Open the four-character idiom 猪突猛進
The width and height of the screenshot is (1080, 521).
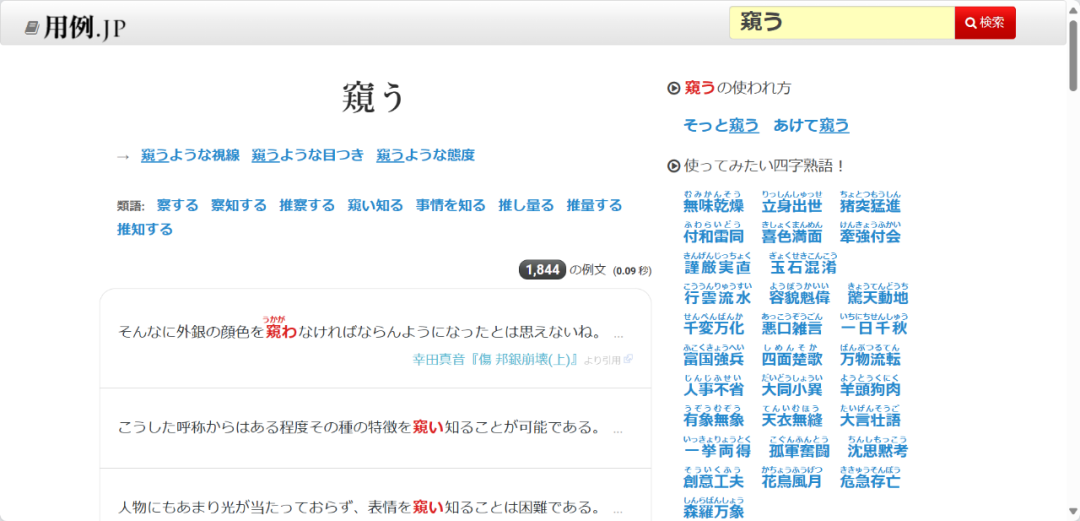point(870,205)
